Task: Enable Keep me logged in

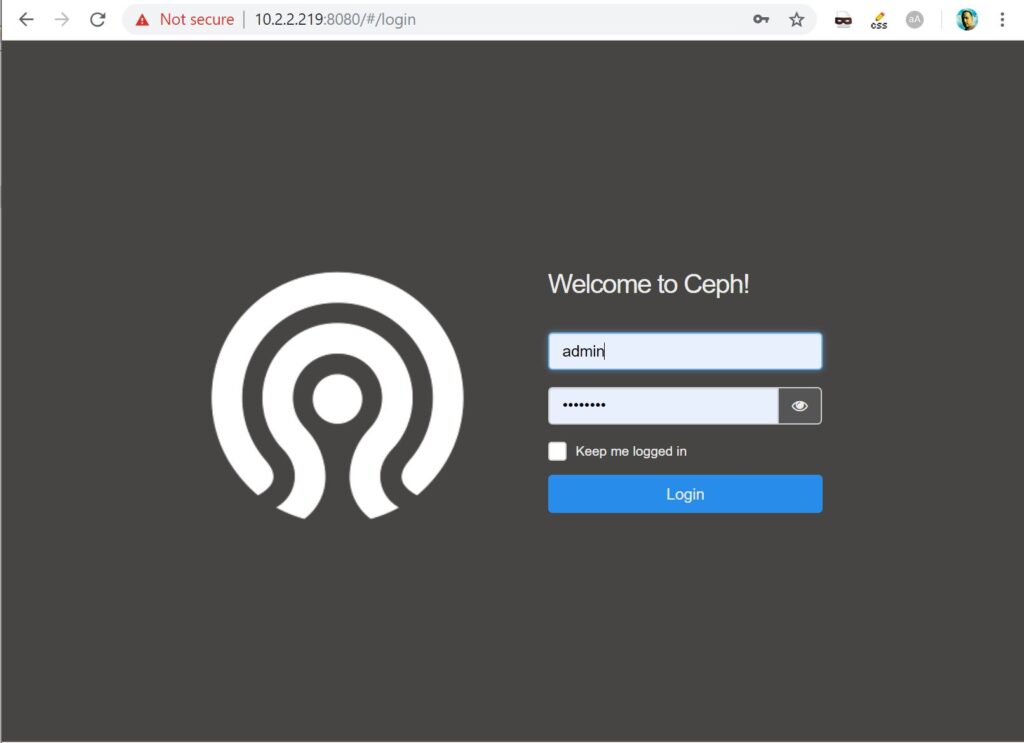Action: [558, 451]
